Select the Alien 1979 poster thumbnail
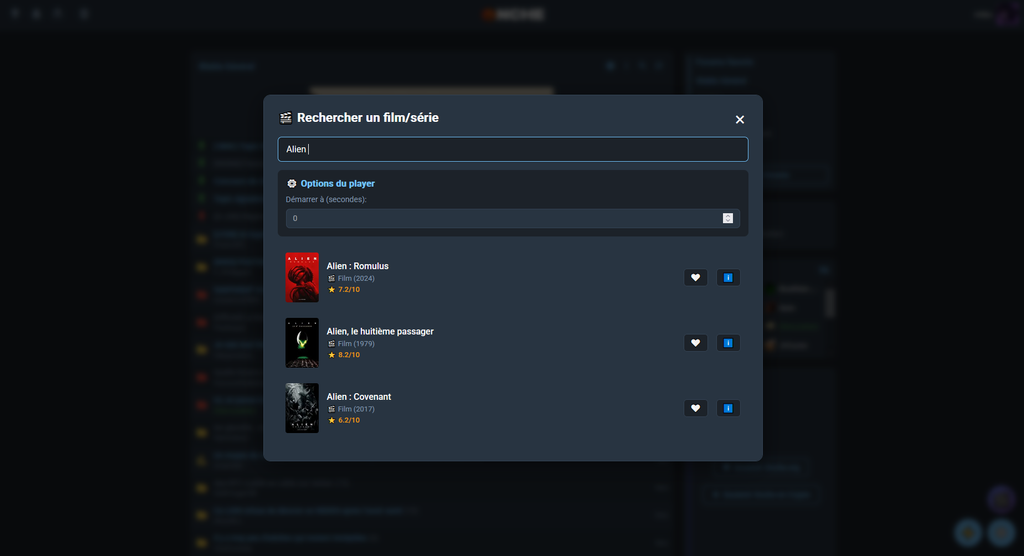The height and width of the screenshot is (556, 1024). click(302, 343)
